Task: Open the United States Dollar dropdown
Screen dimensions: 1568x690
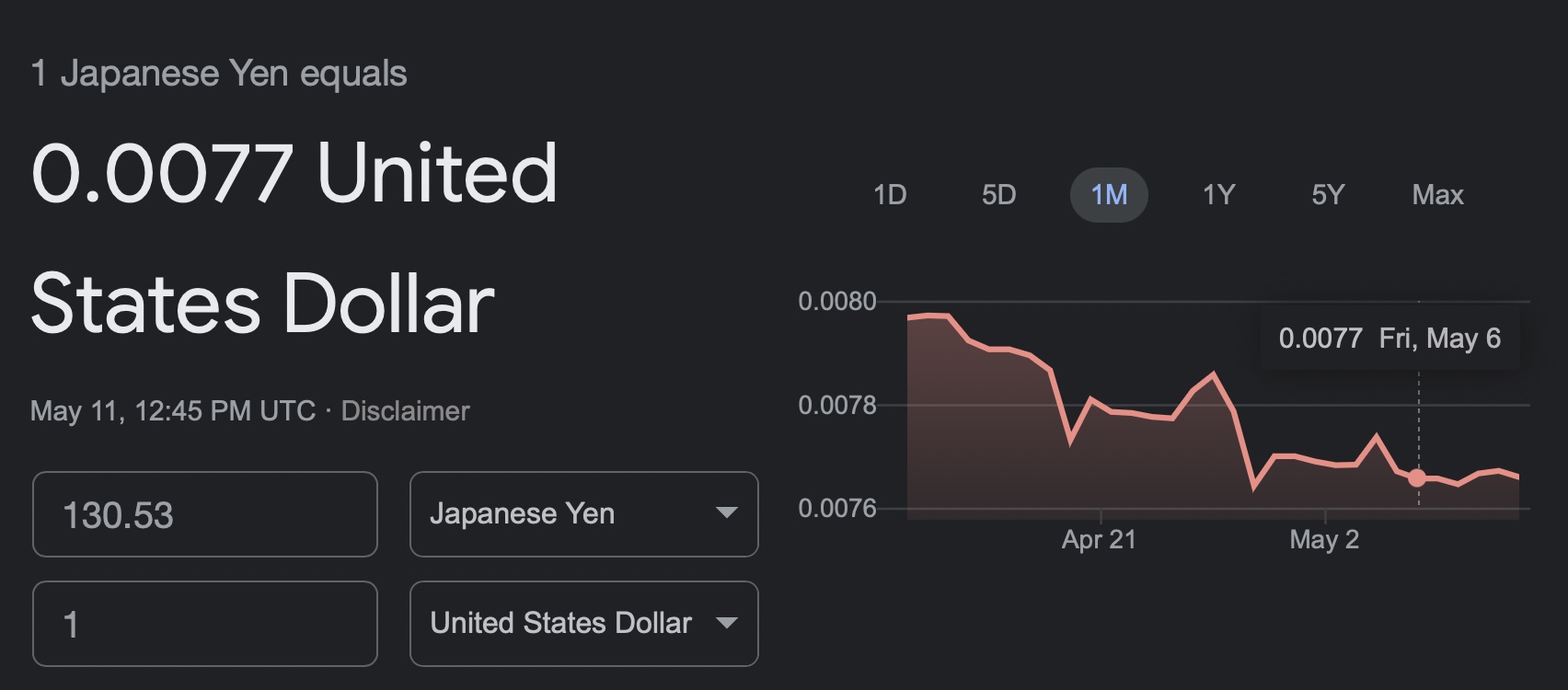Action: pos(584,624)
